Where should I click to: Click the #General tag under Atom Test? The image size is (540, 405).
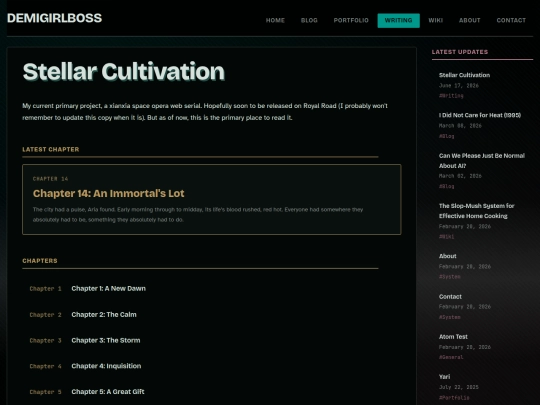coord(451,357)
